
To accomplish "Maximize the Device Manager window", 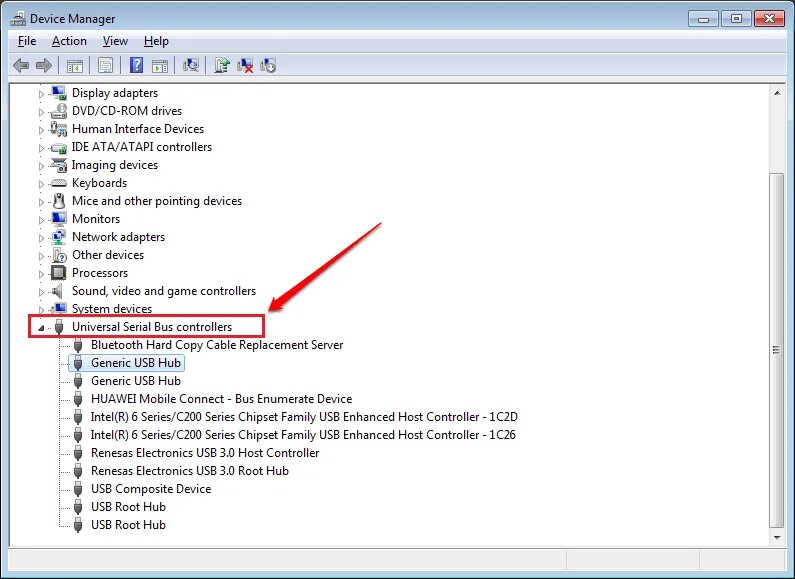I will pyautogui.click(x=736, y=19).
